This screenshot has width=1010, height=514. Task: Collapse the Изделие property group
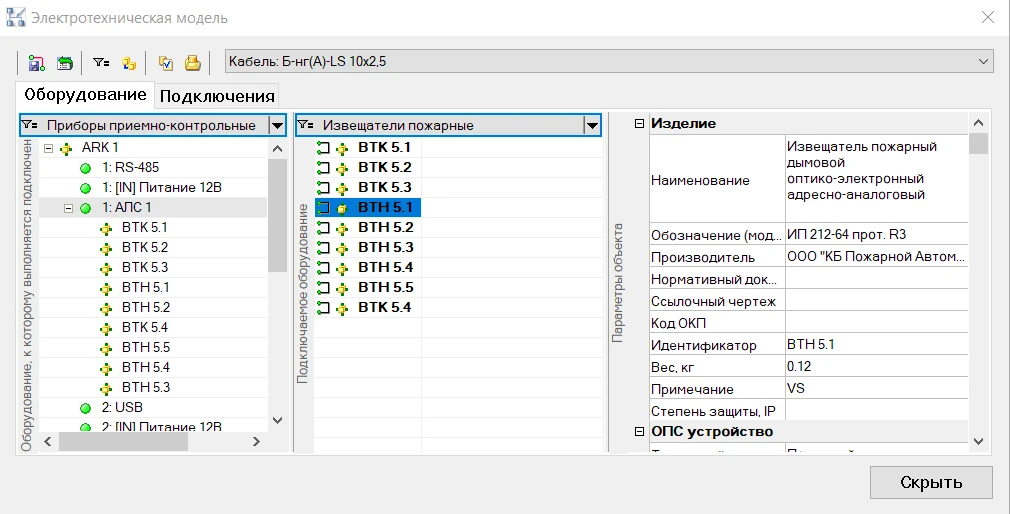(x=638, y=123)
